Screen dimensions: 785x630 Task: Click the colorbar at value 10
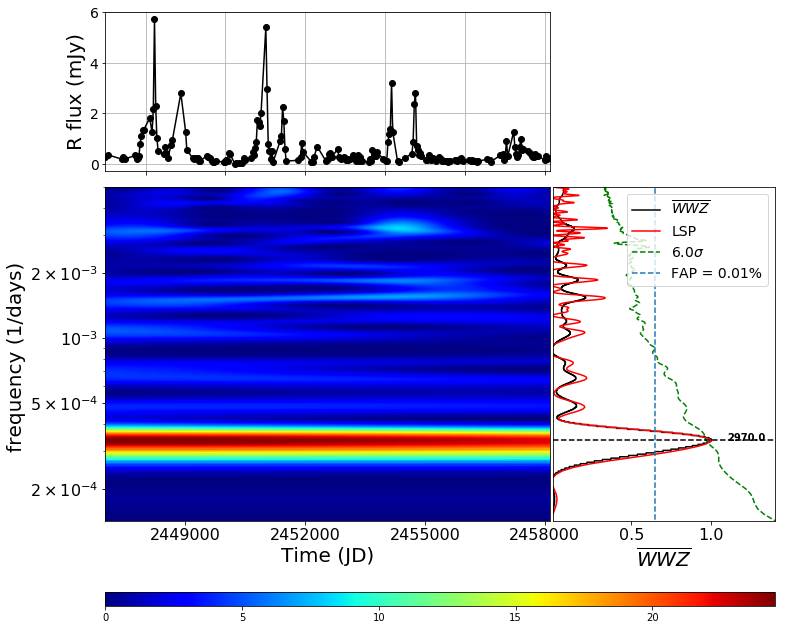(x=379, y=599)
